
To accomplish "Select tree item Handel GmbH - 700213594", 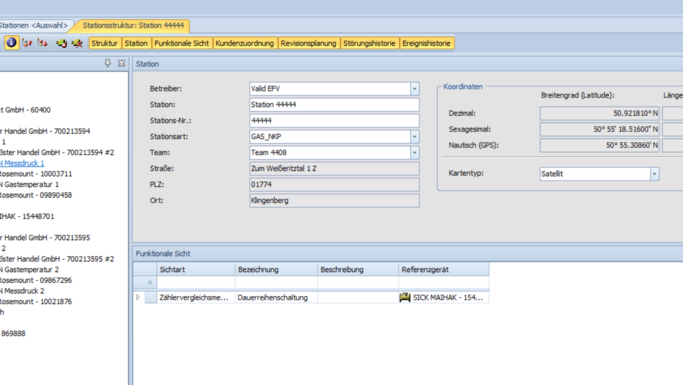I will [x=45, y=131].
